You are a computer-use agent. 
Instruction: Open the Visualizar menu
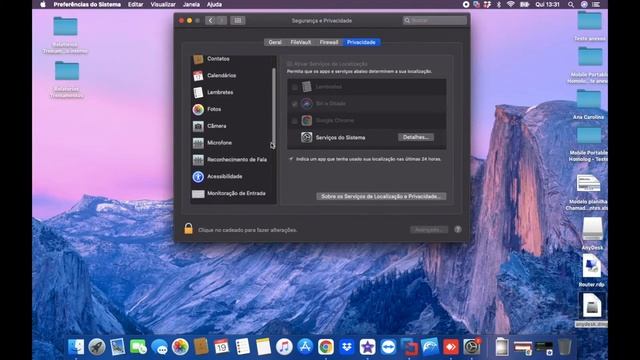point(163,4)
